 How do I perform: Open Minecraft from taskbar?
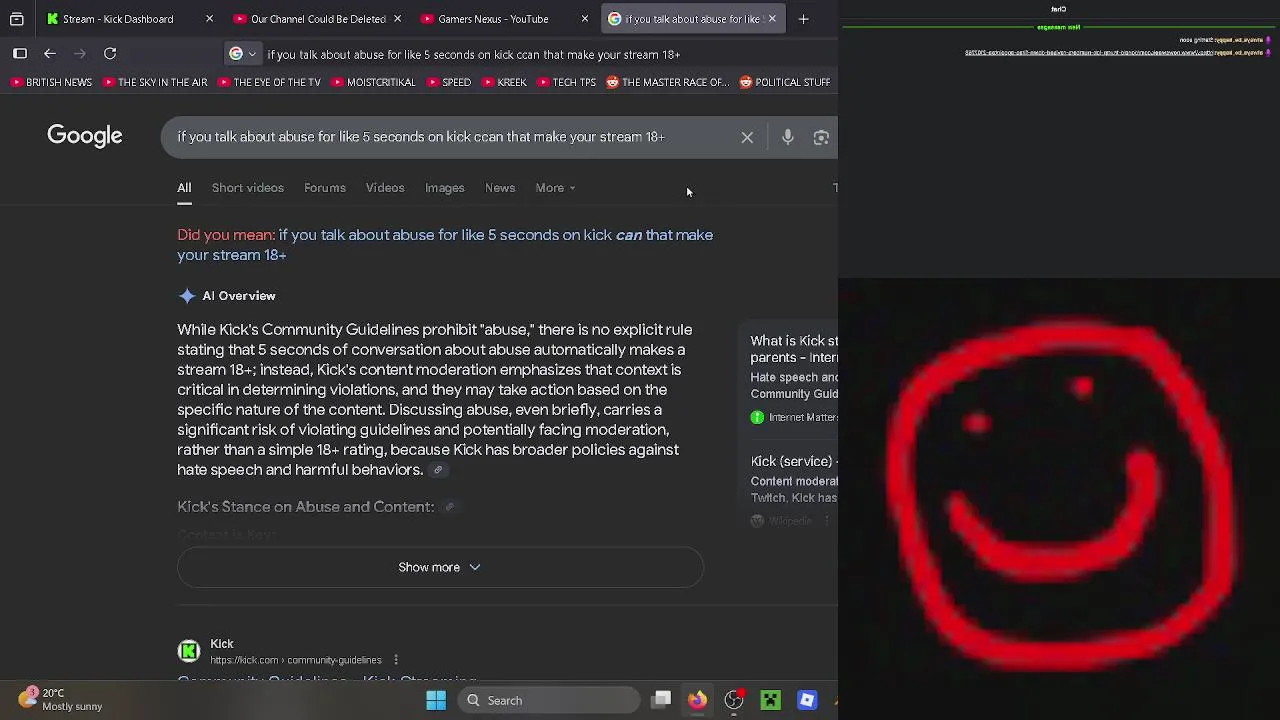[770, 700]
